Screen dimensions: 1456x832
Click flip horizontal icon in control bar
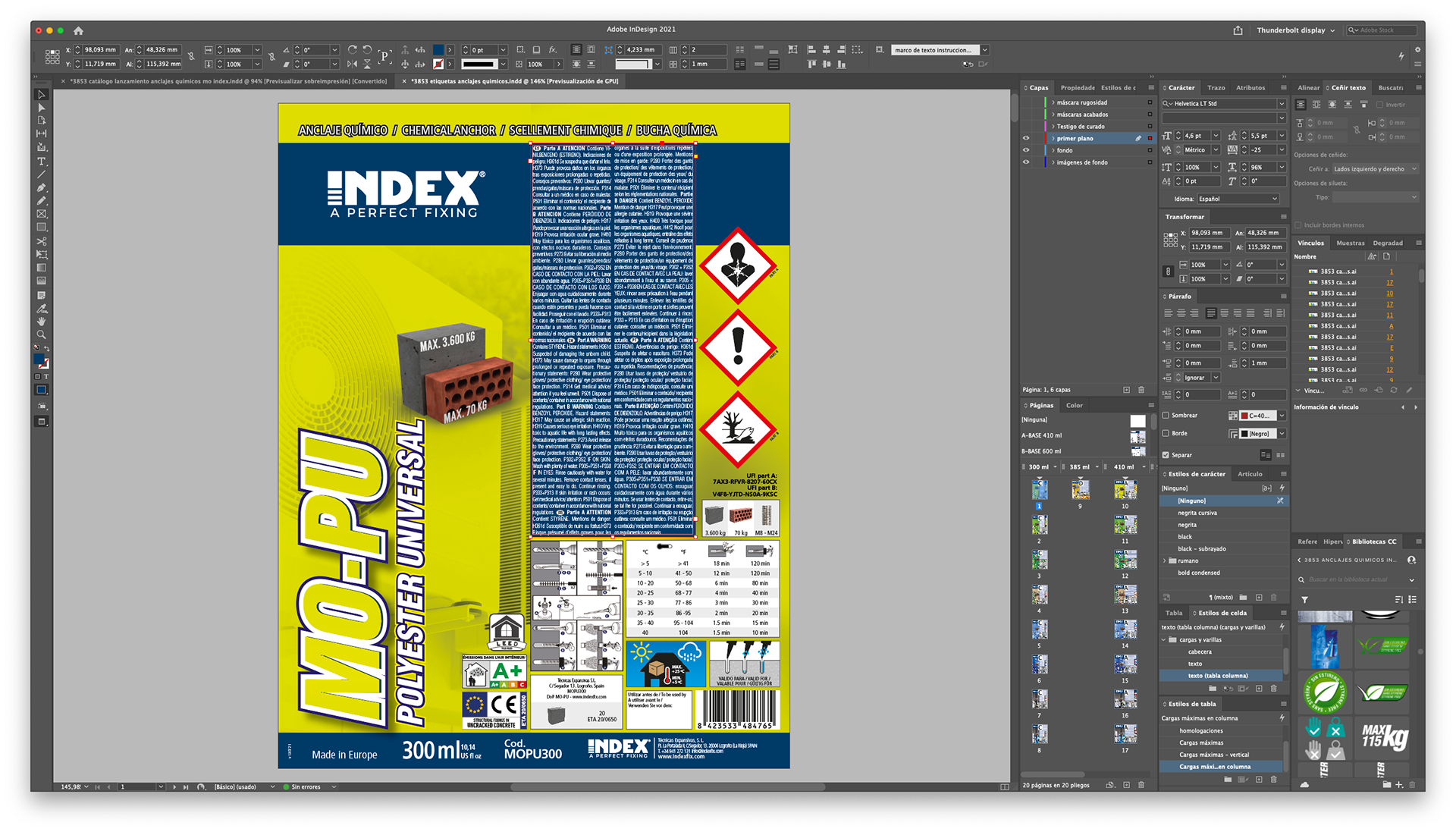(353, 64)
